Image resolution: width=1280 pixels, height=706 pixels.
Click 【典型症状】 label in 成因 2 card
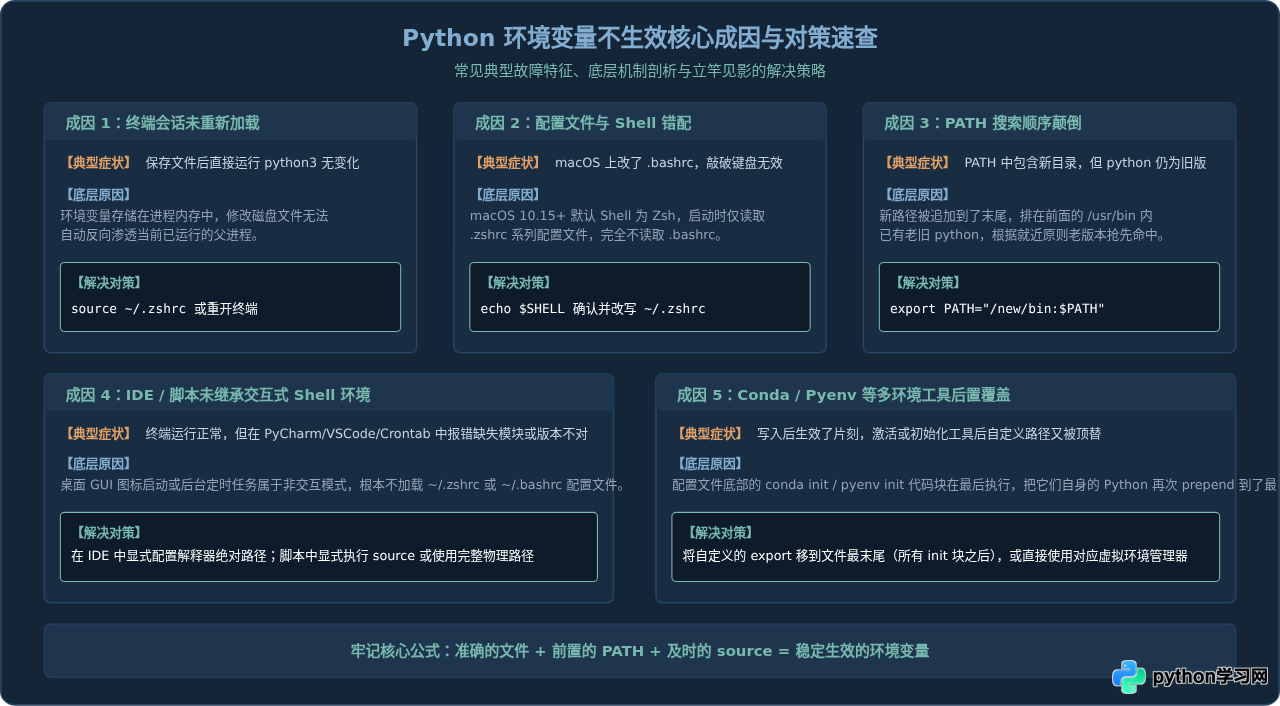tap(508, 163)
